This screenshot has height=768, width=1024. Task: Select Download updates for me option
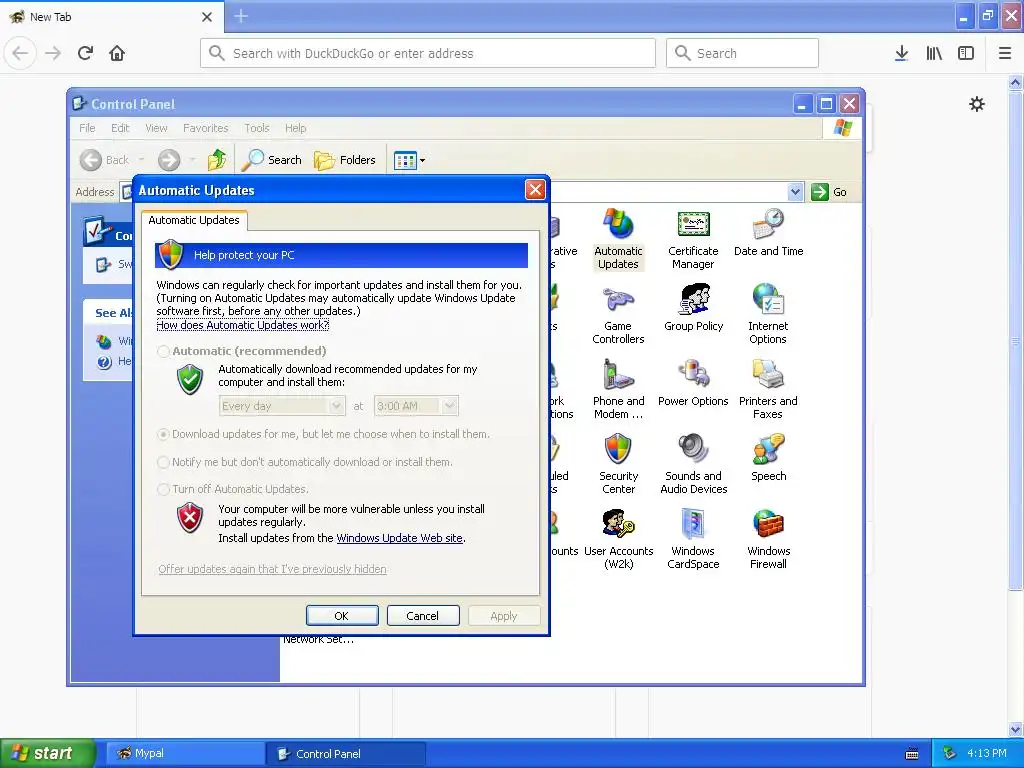[x=163, y=434]
